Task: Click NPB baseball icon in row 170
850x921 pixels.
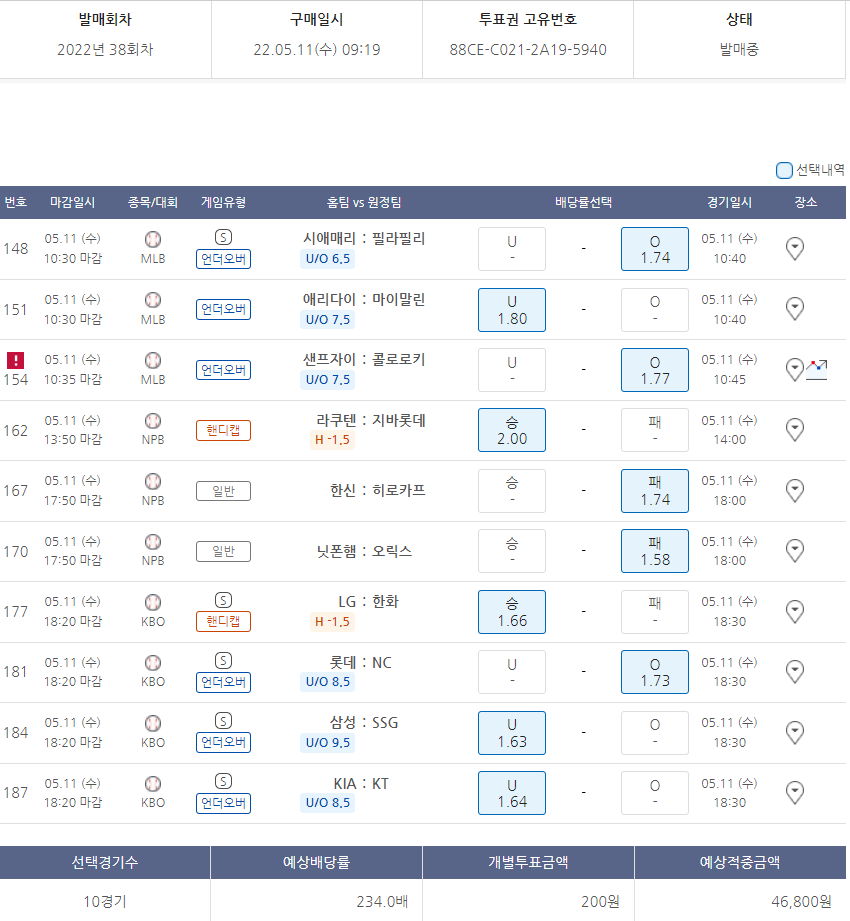Action: coord(153,542)
